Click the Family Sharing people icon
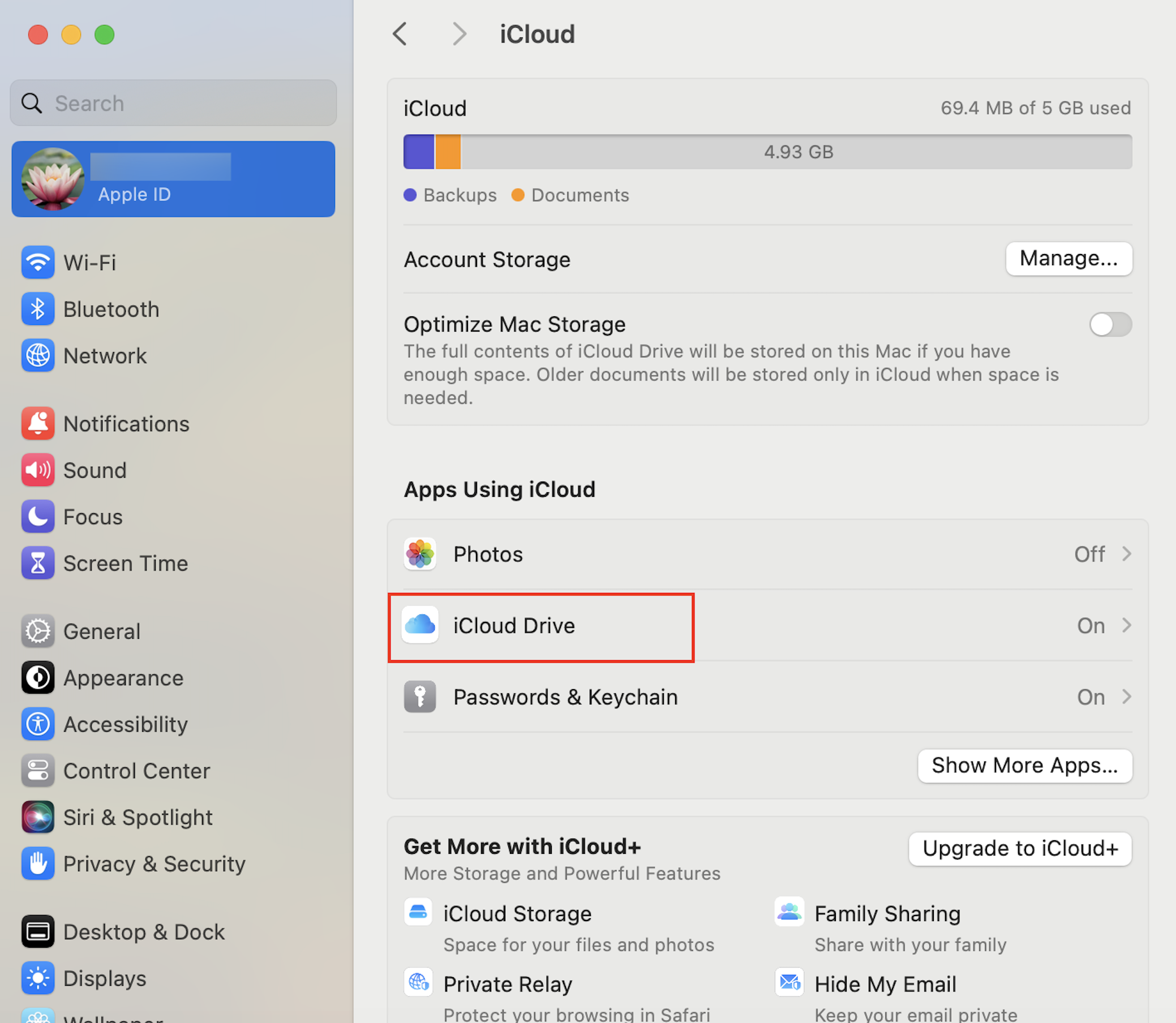1176x1023 pixels. 789,912
